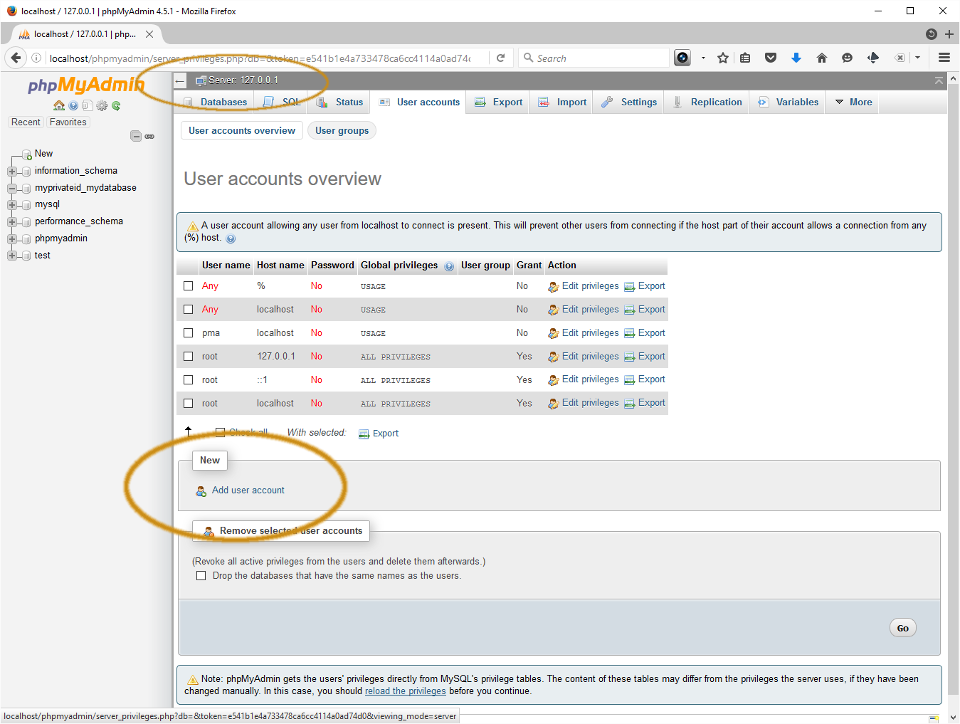Click Add user account link

(248, 490)
